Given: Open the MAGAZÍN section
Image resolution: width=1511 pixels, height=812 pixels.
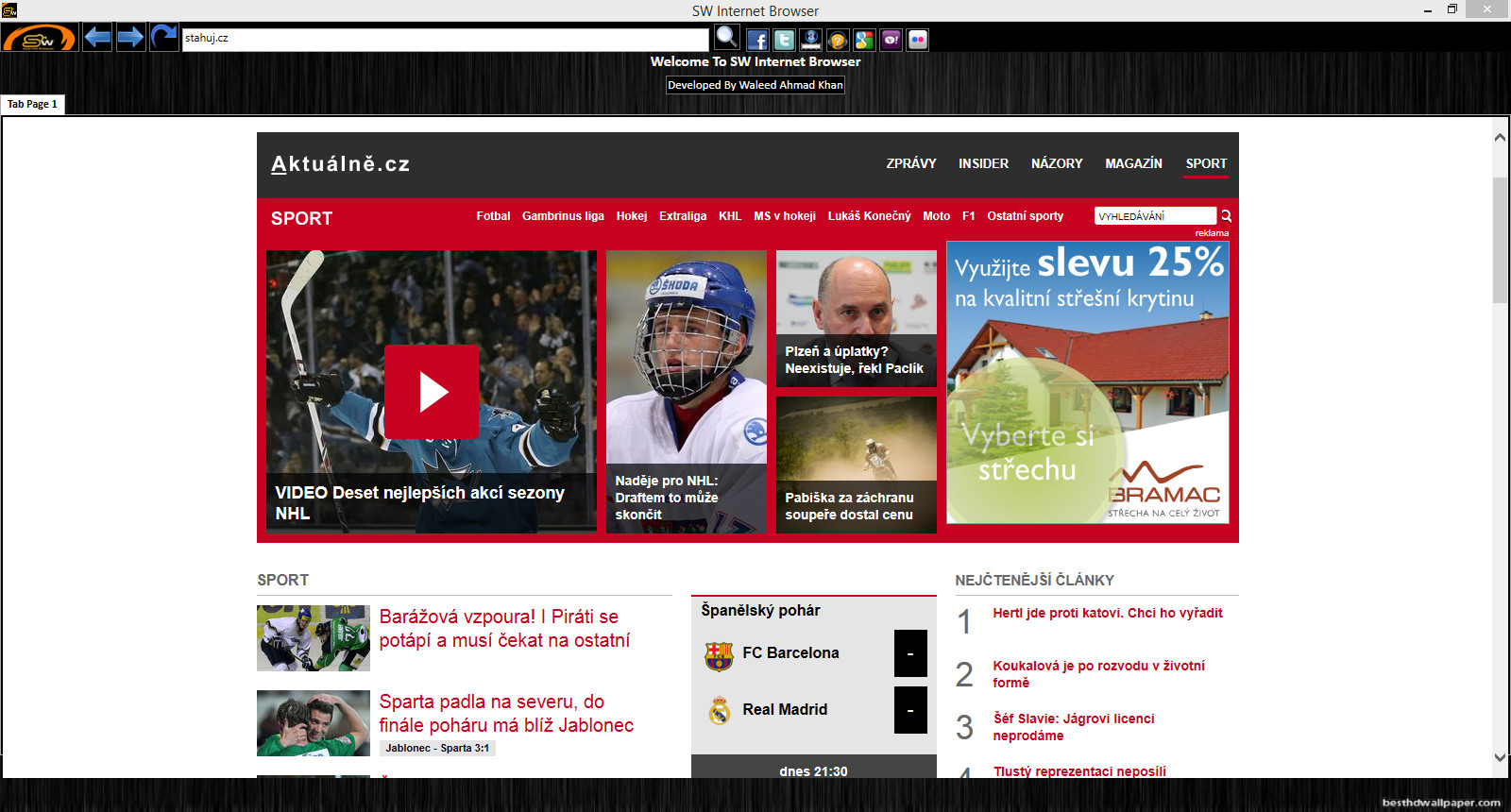Looking at the screenshot, I should click(x=1133, y=163).
